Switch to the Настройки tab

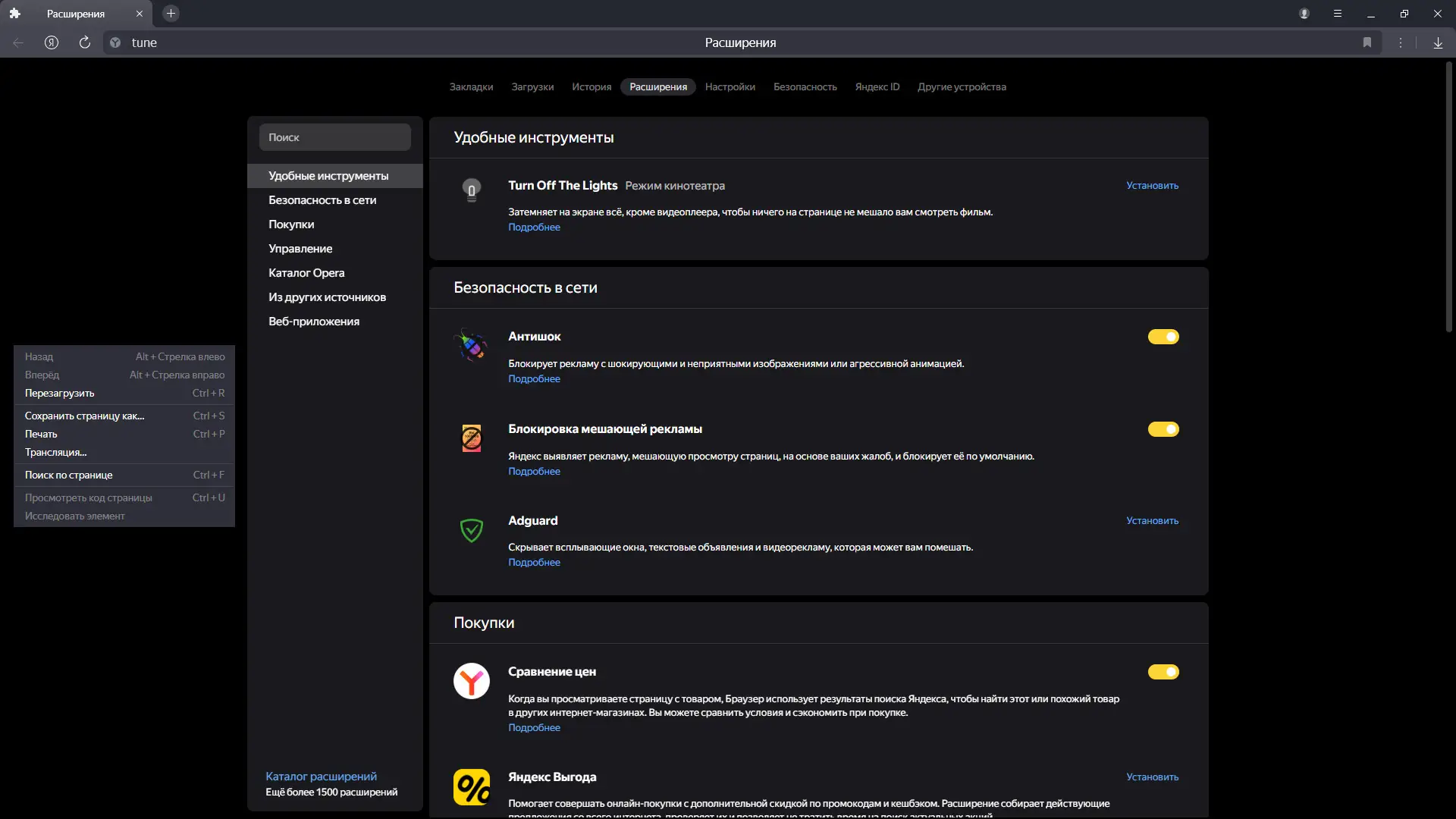(730, 86)
